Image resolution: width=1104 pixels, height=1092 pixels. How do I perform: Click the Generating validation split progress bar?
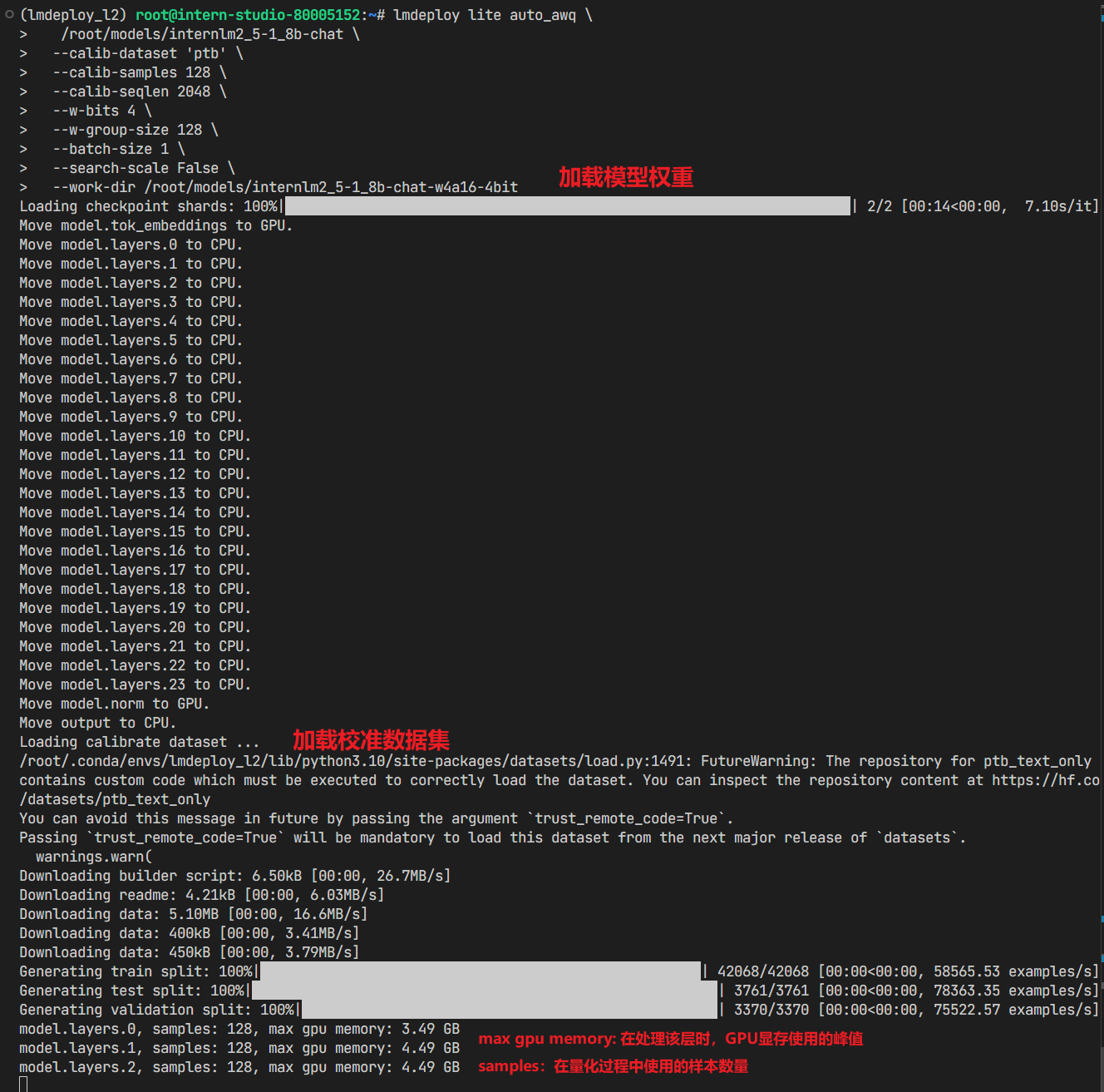click(x=509, y=1009)
